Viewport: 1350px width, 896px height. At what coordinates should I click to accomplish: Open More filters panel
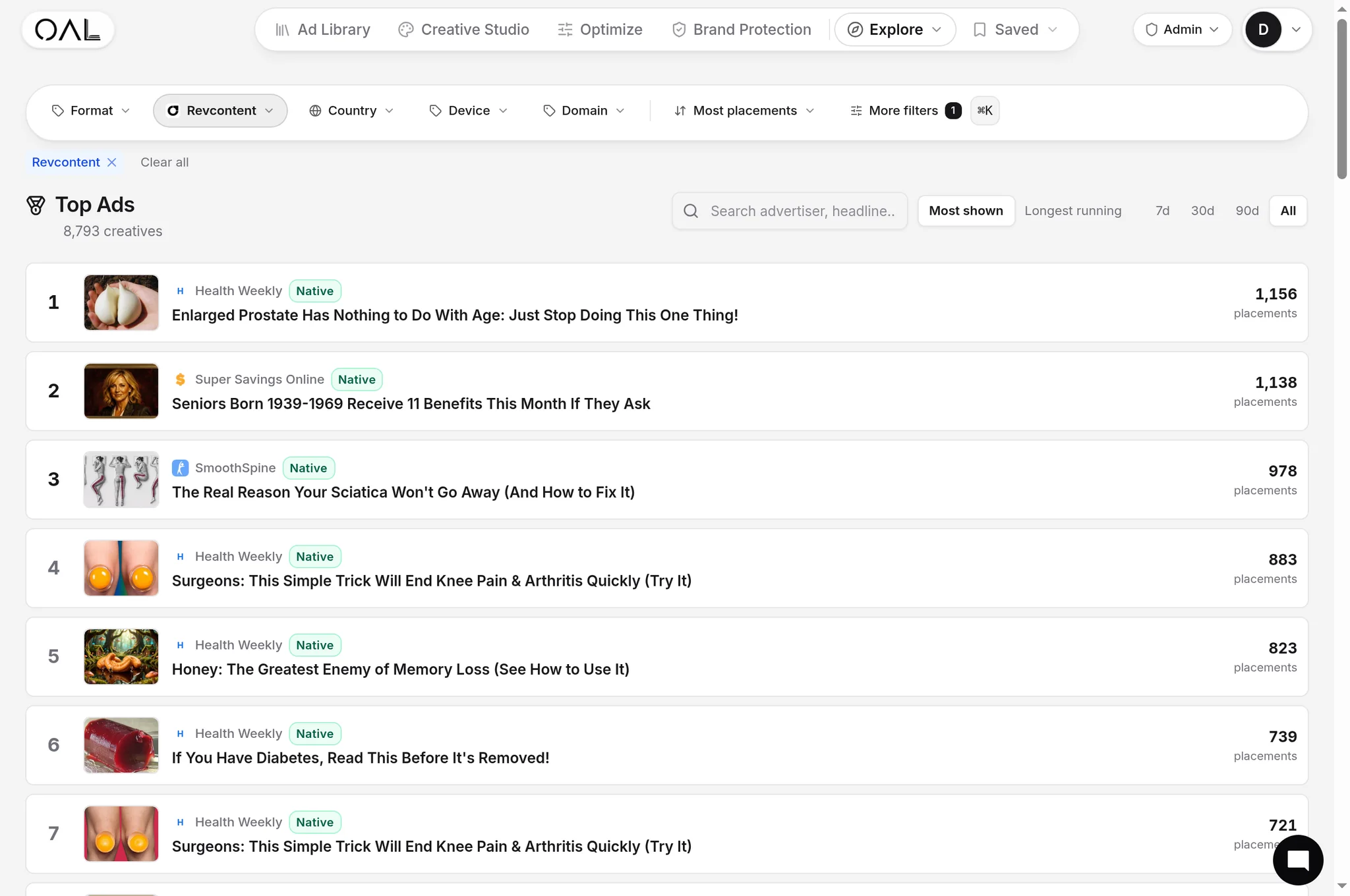click(906, 111)
